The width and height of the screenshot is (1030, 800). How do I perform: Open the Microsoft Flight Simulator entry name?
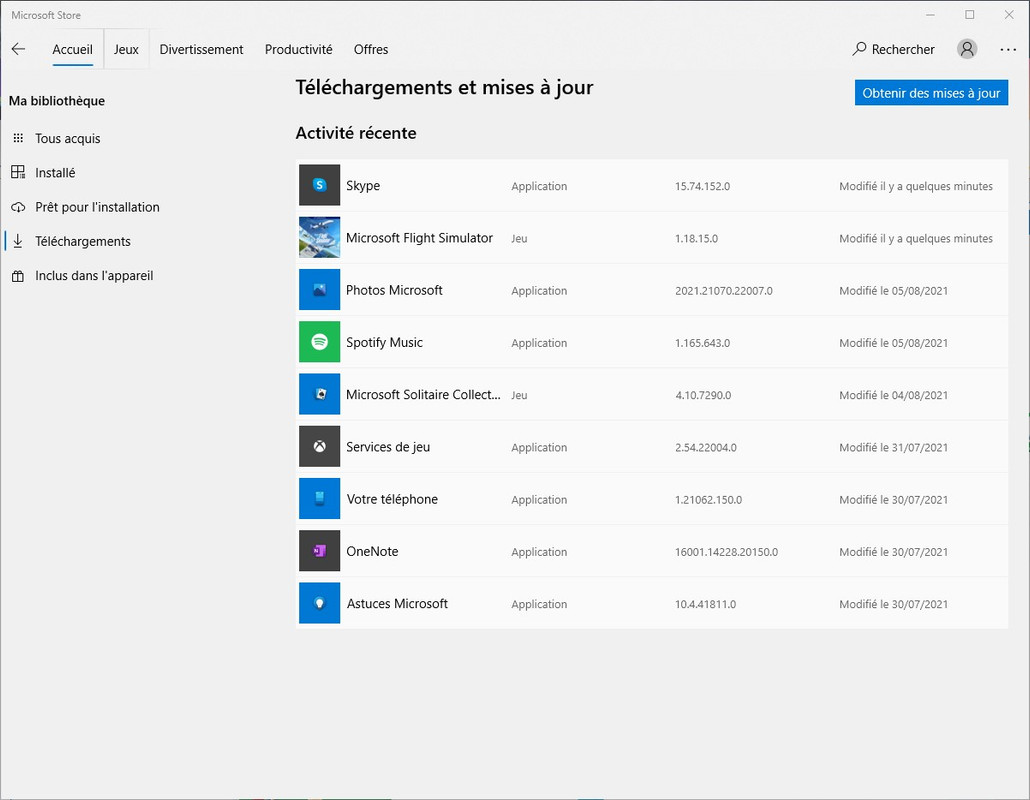click(419, 238)
